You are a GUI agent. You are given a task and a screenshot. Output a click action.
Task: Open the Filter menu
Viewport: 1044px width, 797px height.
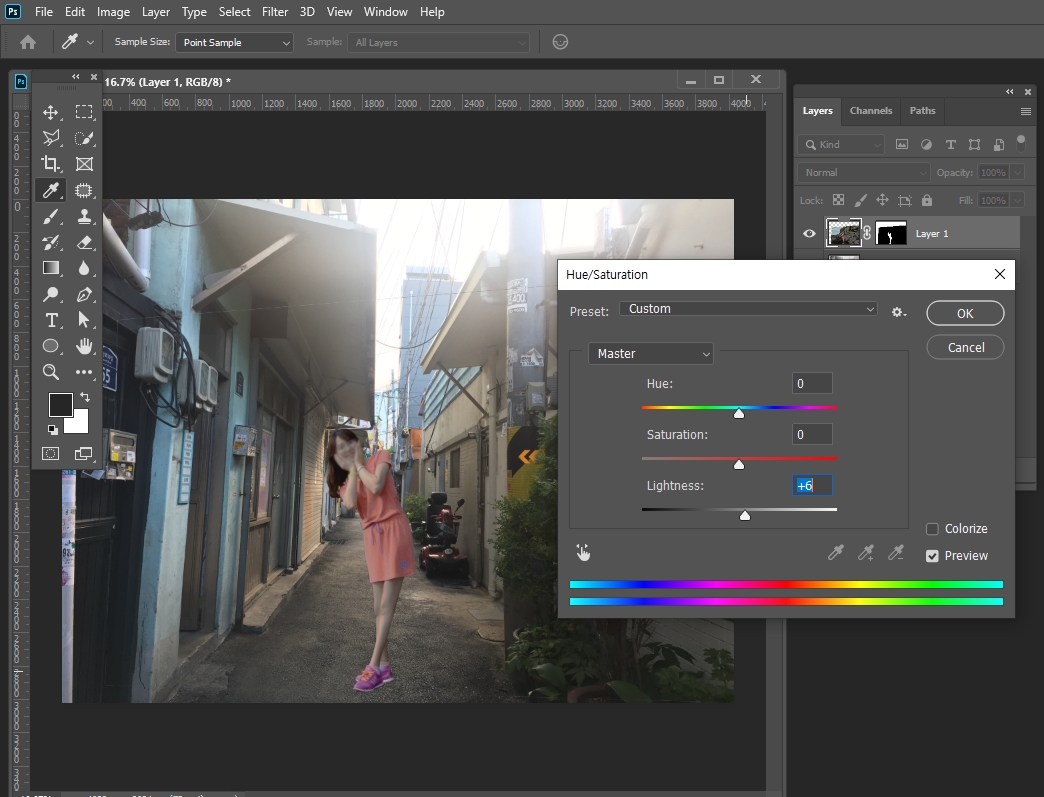point(275,12)
